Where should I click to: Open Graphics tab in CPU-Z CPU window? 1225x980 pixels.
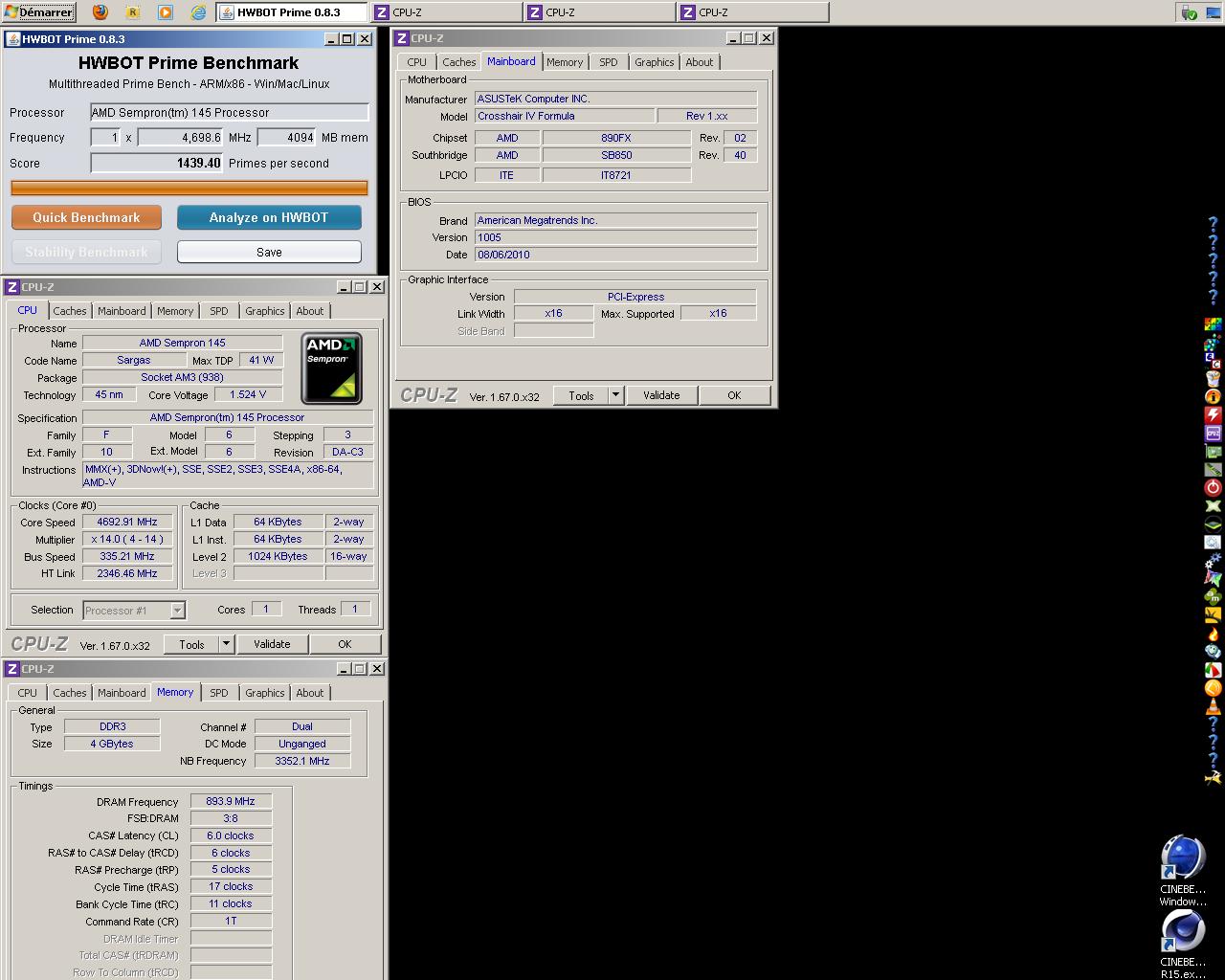264,311
